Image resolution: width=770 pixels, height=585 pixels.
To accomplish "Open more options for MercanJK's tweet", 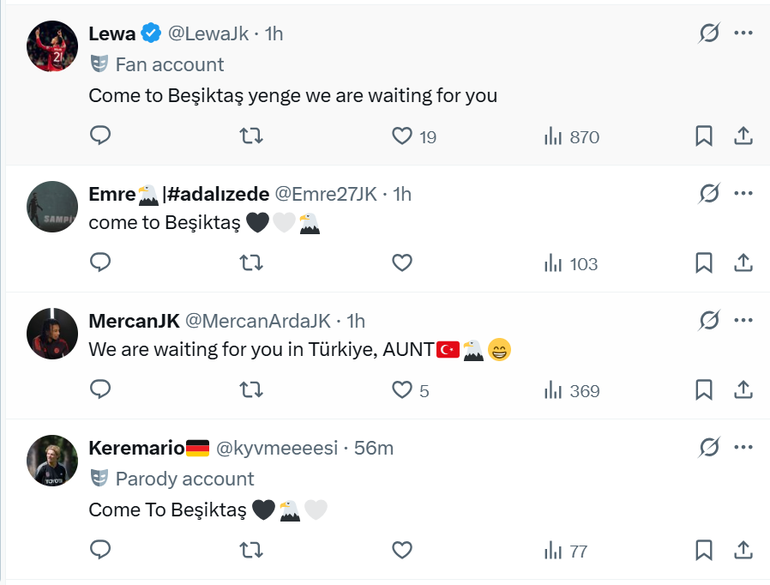I will pyautogui.click(x=743, y=320).
